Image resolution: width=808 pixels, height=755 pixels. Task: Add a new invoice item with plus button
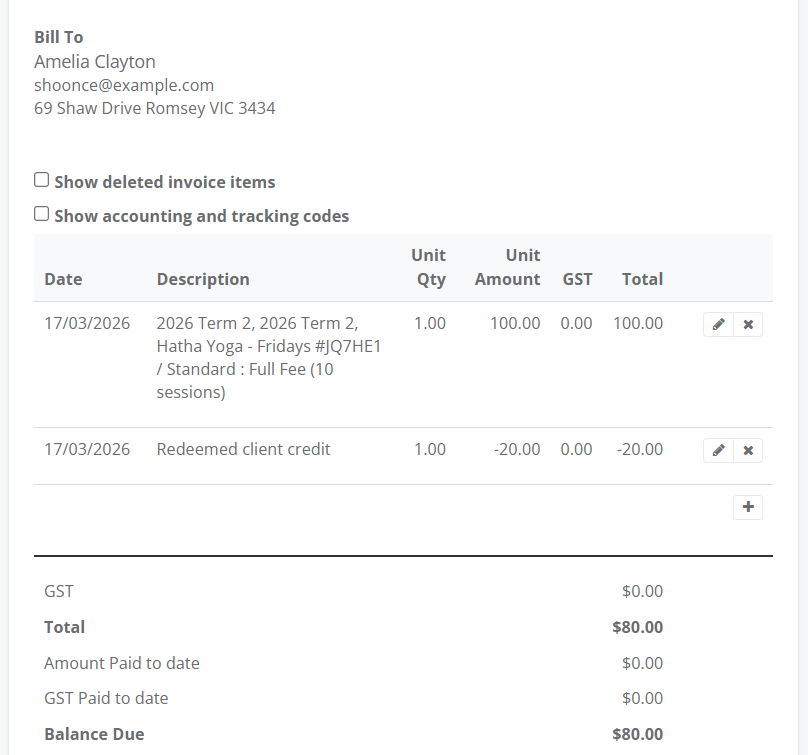748,507
